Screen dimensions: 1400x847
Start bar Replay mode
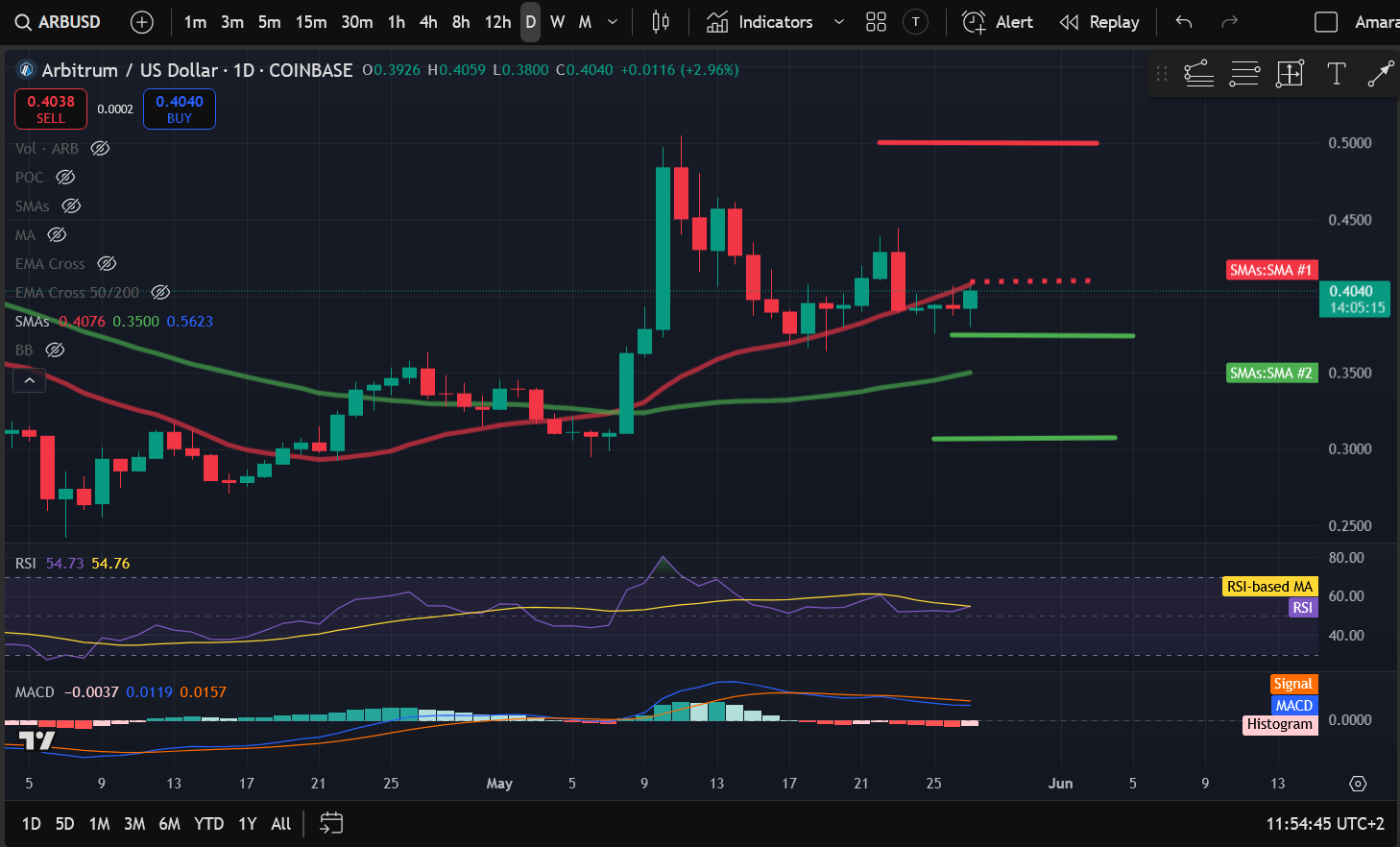(x=1099, y=22)
